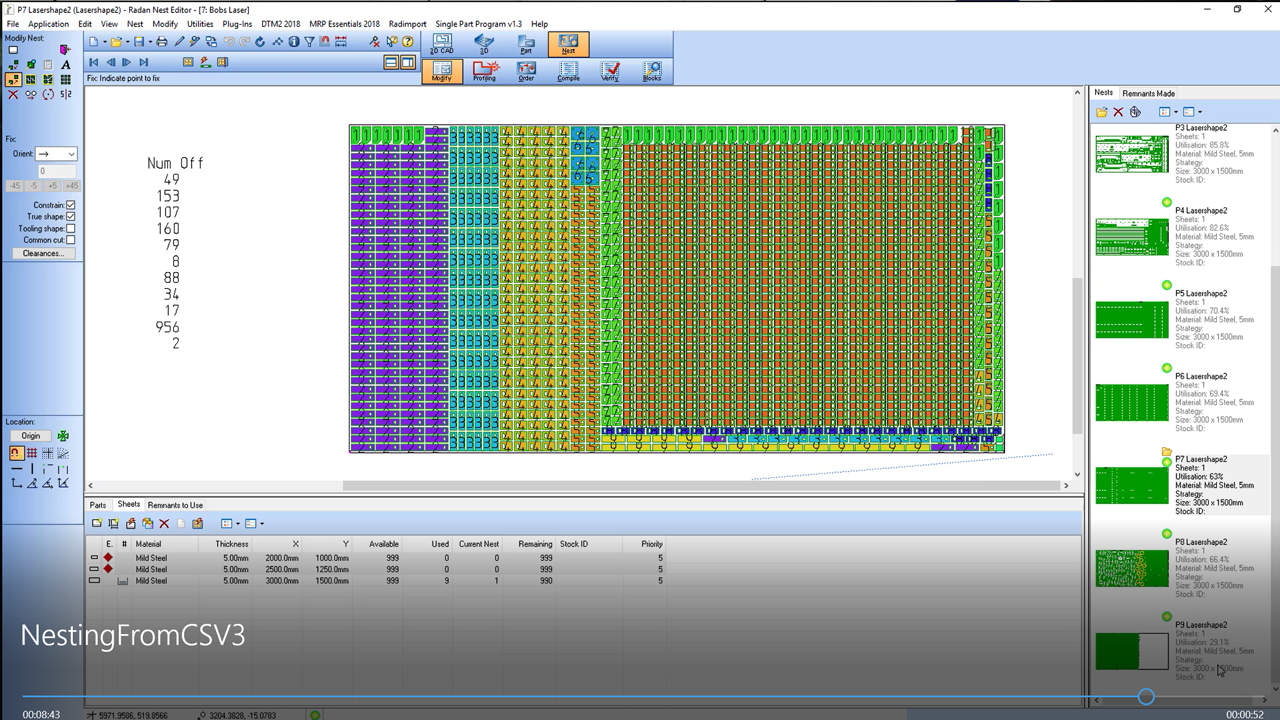Switch to Remnants Made tab
Viewport: 1280px width, 720px height.
click(1148, 93)
